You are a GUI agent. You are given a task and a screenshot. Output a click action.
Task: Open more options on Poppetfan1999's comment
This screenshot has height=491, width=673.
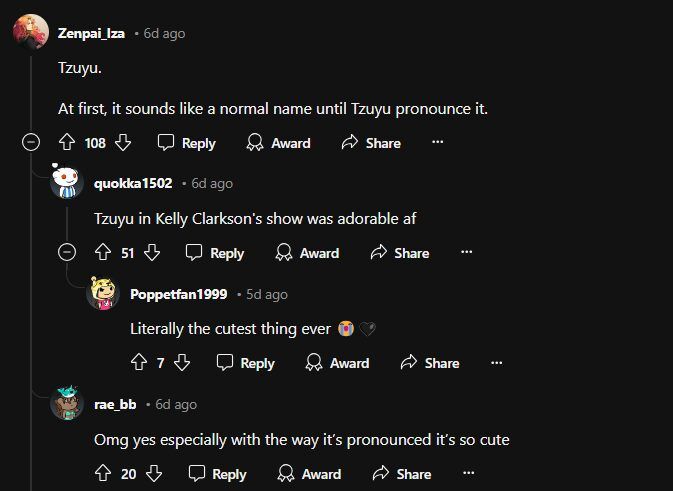point(496,363)
